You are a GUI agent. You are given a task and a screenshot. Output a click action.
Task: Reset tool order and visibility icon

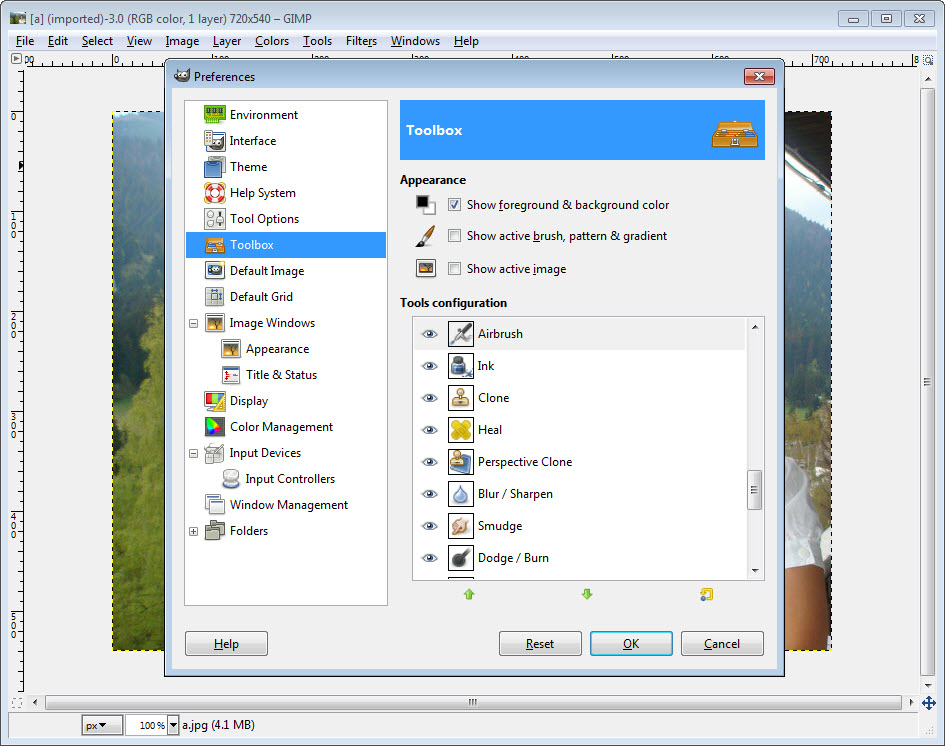coord(706,594)
